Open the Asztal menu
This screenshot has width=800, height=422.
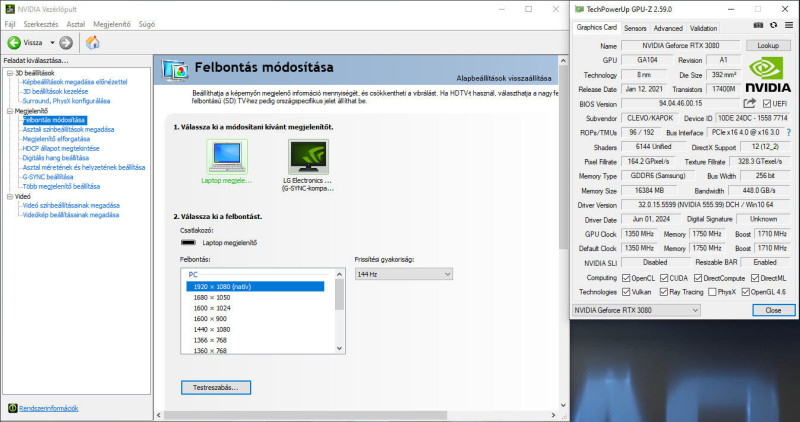tap(76, 24)
